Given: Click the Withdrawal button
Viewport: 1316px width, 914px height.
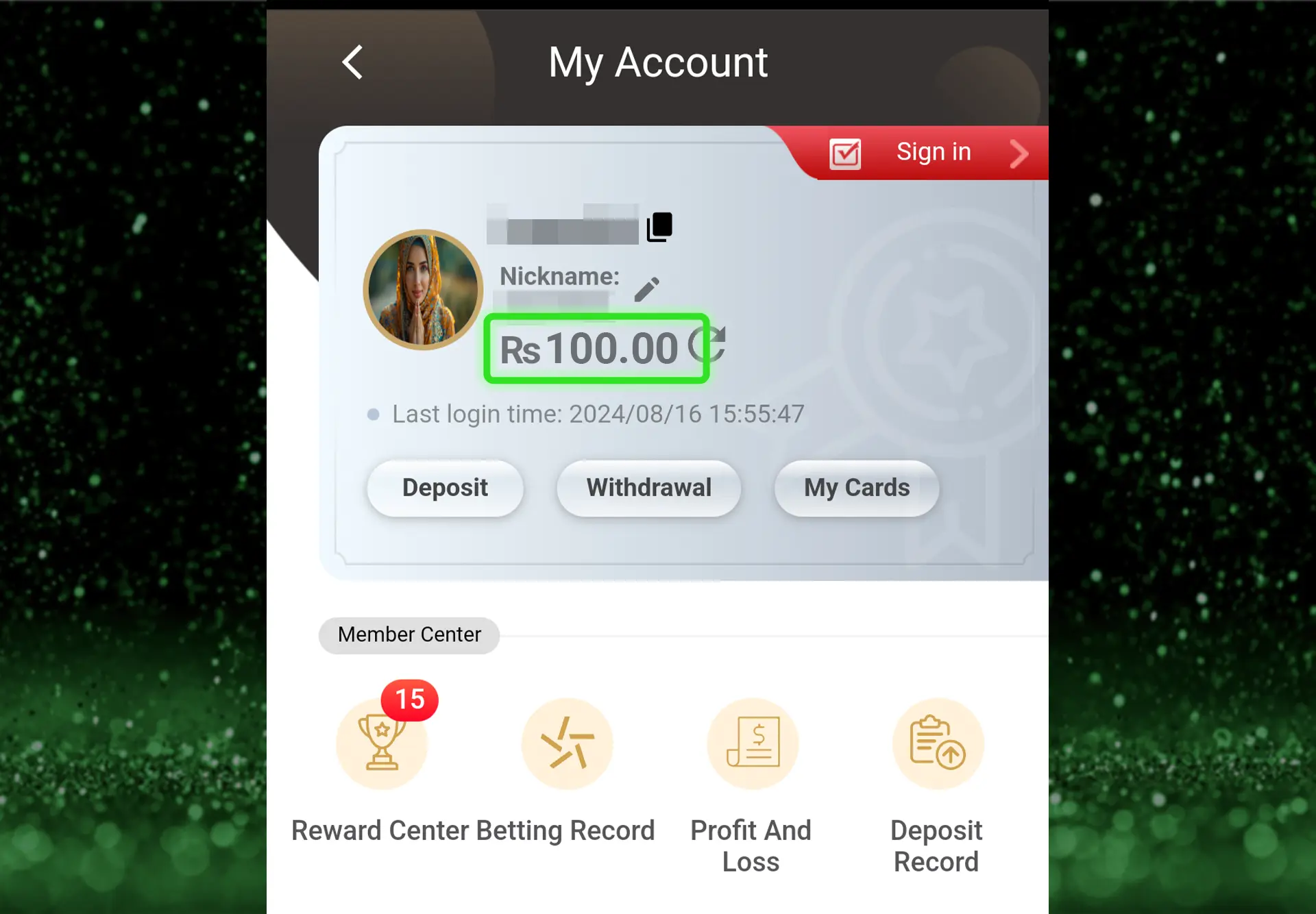Looking at the screenshot, I should coord(649,488).
